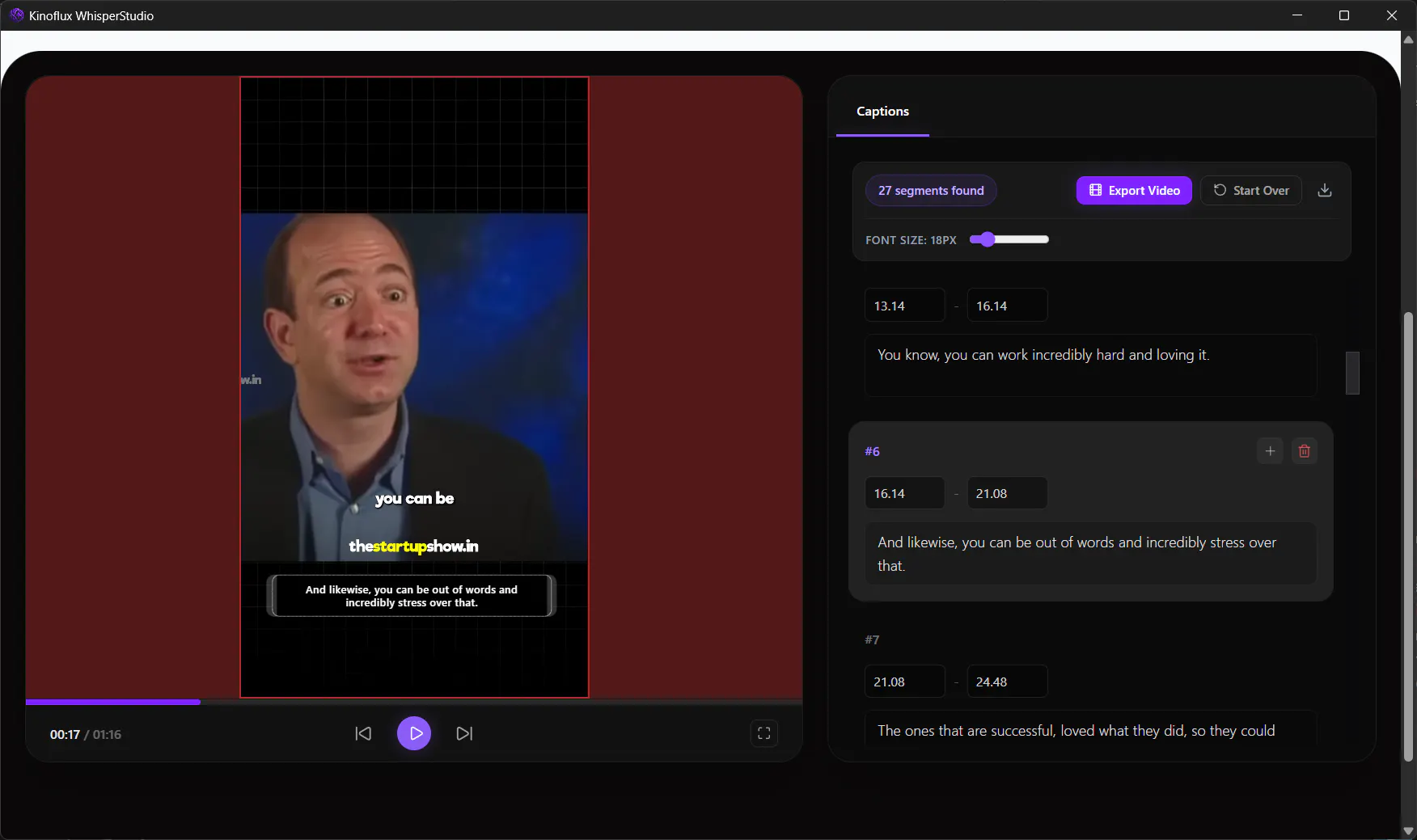Click the video preview frame
1417x840 pixels.
(414, 387)
